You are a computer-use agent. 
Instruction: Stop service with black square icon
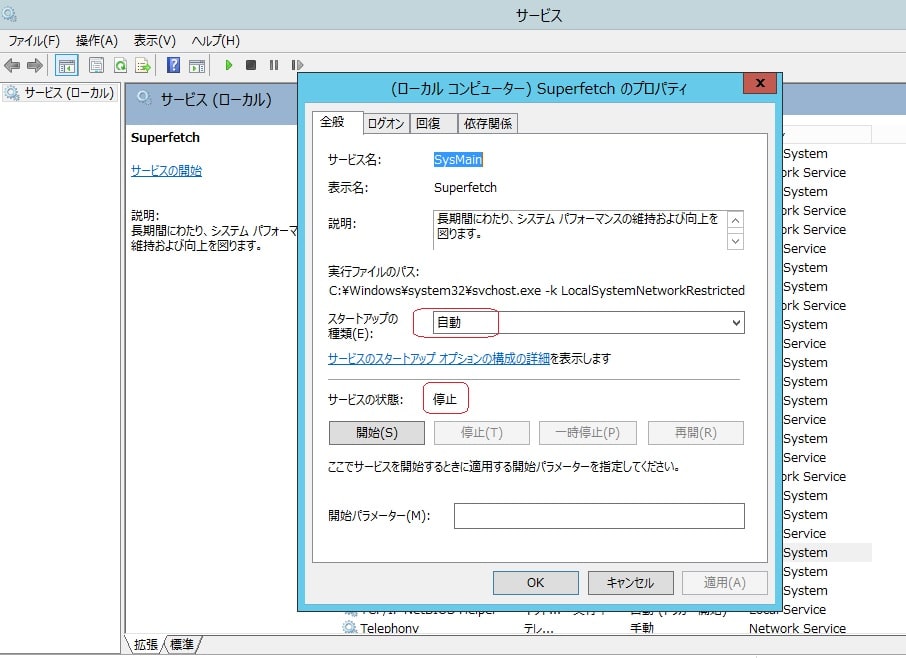click(x=251, y=65)
